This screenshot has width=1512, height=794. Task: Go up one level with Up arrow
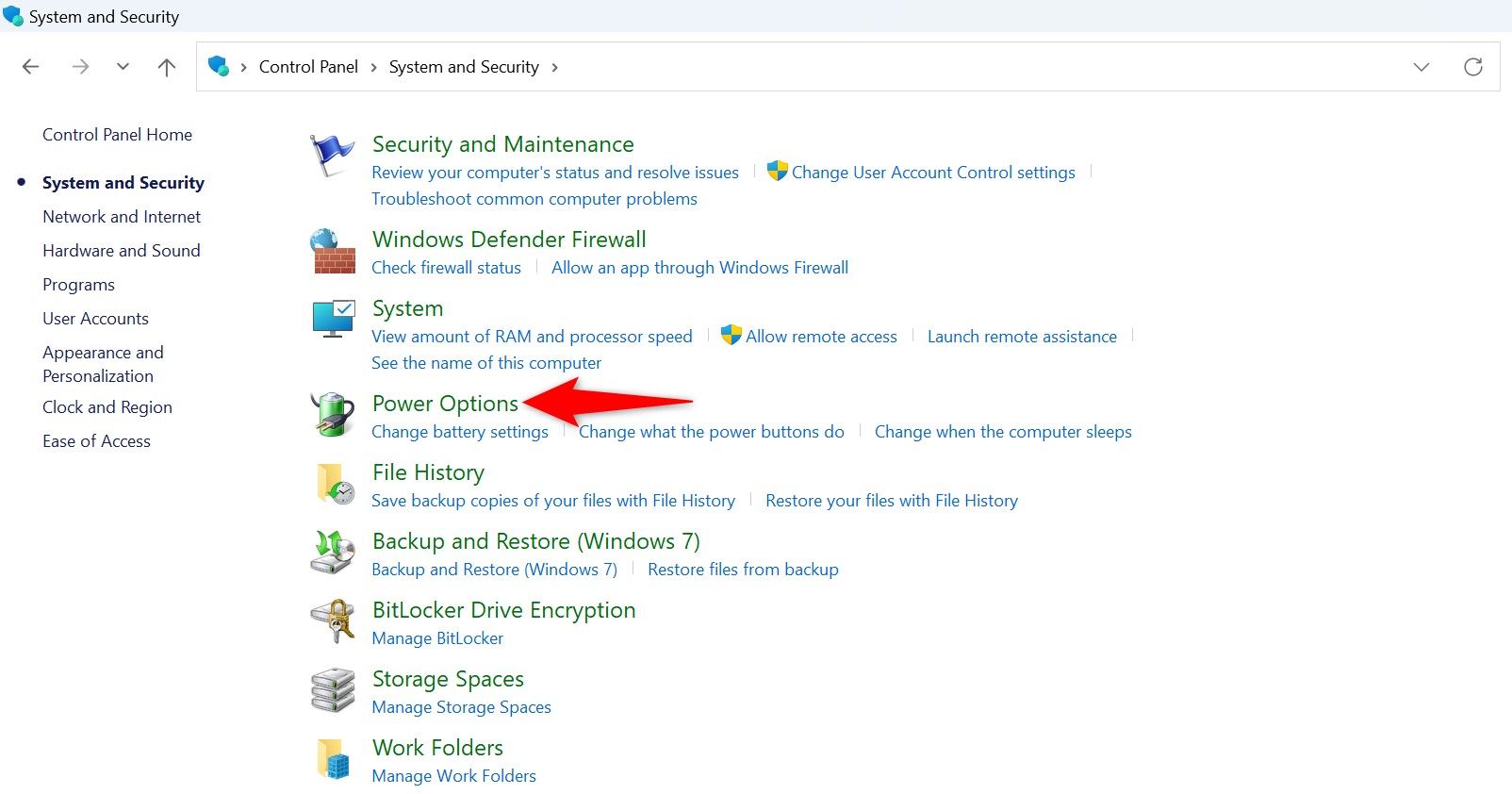[x=167, y=67]
